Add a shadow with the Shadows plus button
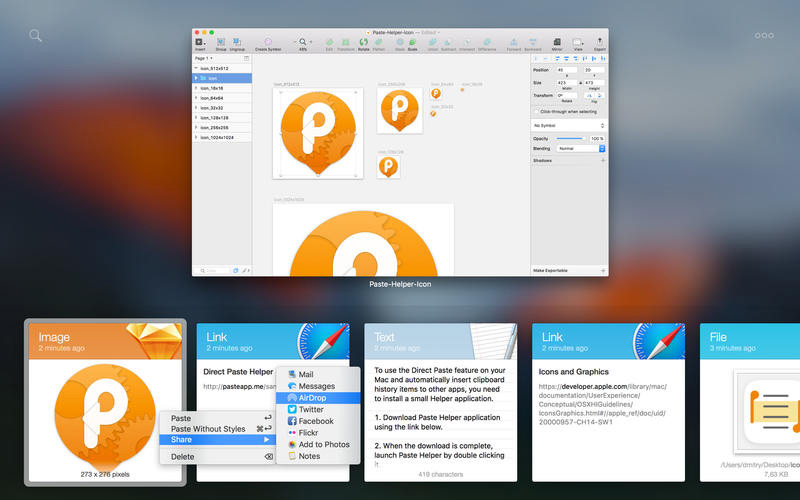The image size is (800, 500). tap(602, 160)
